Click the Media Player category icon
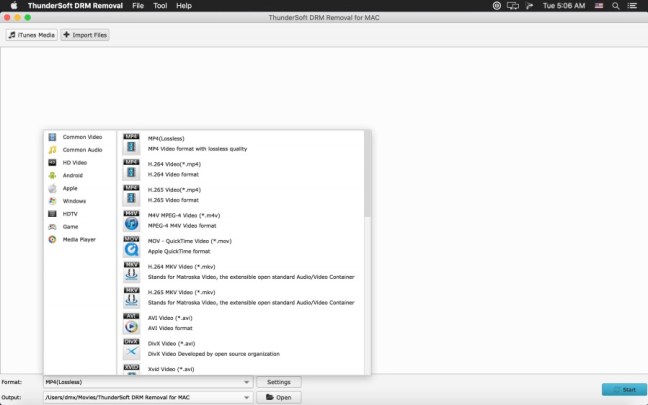This screenshot has width=648, height=405. tap(52, 239)
